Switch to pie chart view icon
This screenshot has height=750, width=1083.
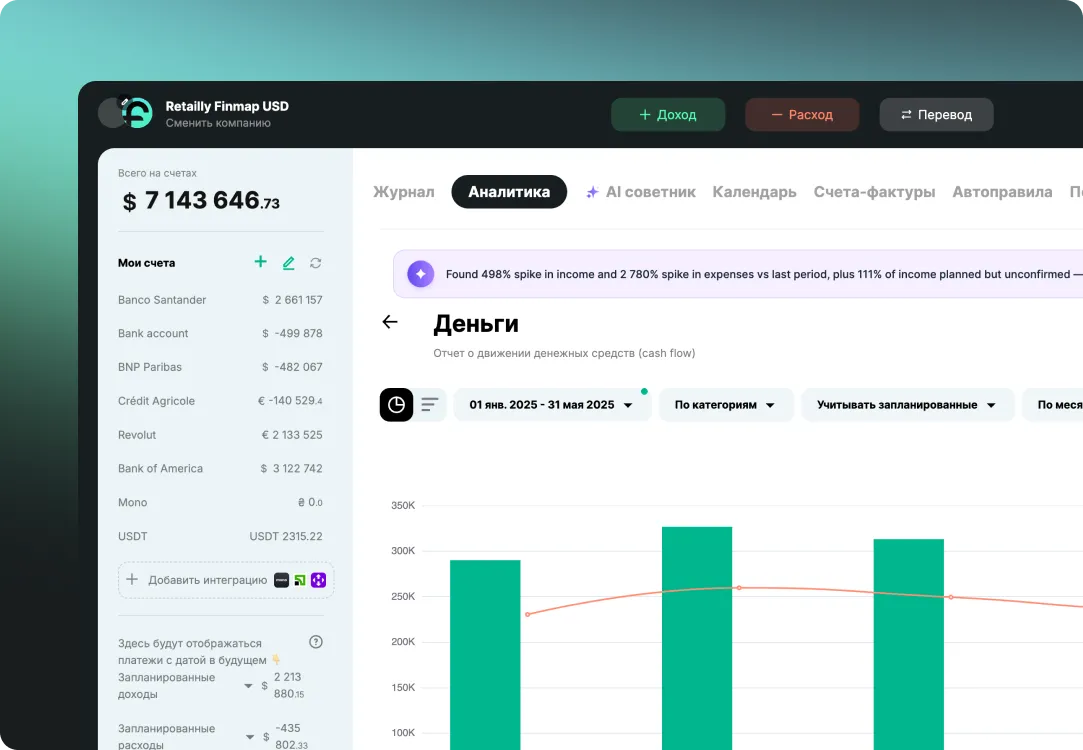tap(396, 405)
